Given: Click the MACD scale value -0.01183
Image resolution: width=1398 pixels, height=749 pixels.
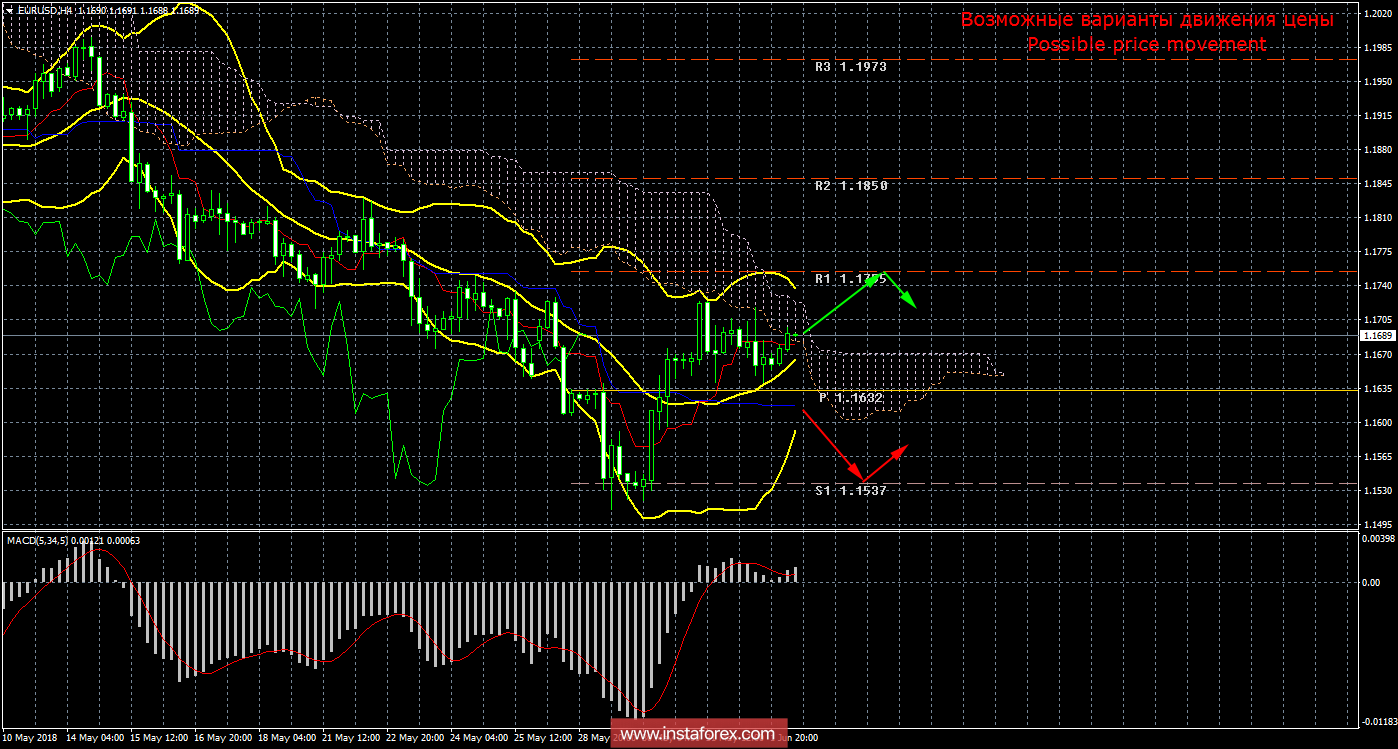Looking at the screenshot, I should [x=1380, y=721].
